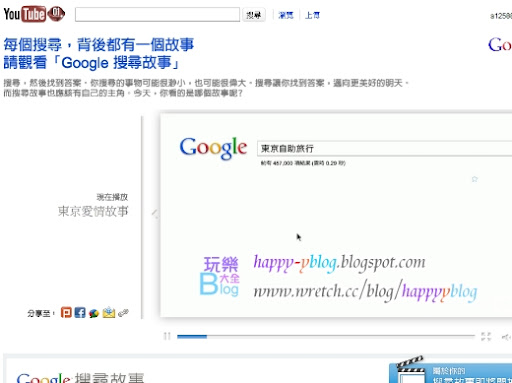Share by email envelope icon
512x383 pixels.
pyautogui.click(x=109, y=313)
